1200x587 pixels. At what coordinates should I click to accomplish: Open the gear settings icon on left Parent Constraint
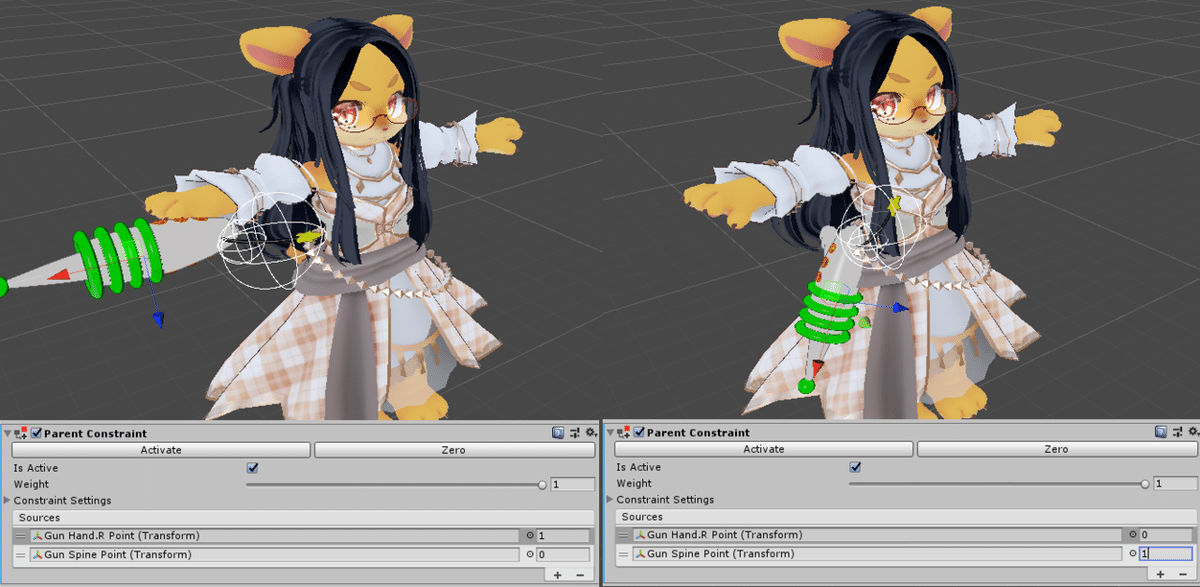[588, 433]
